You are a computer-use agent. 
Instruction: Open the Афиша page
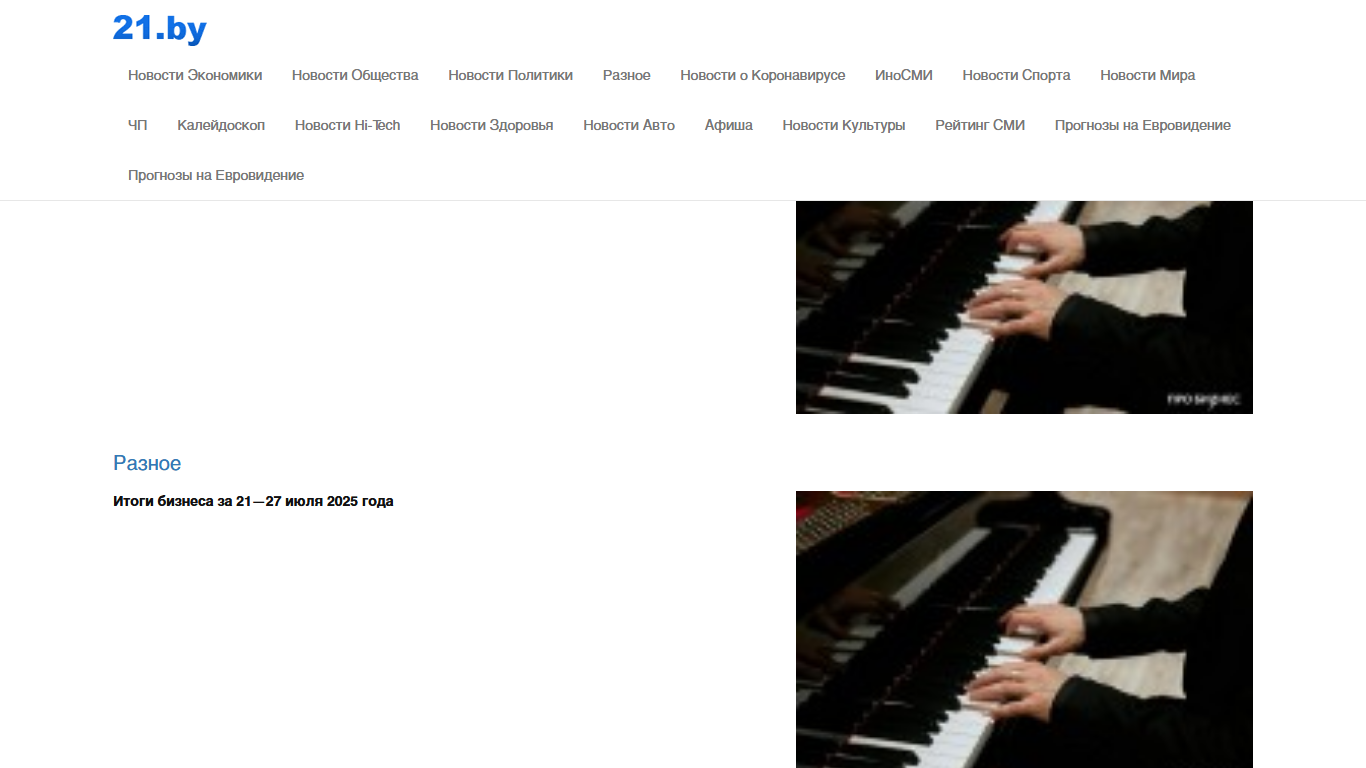point(729,125)
